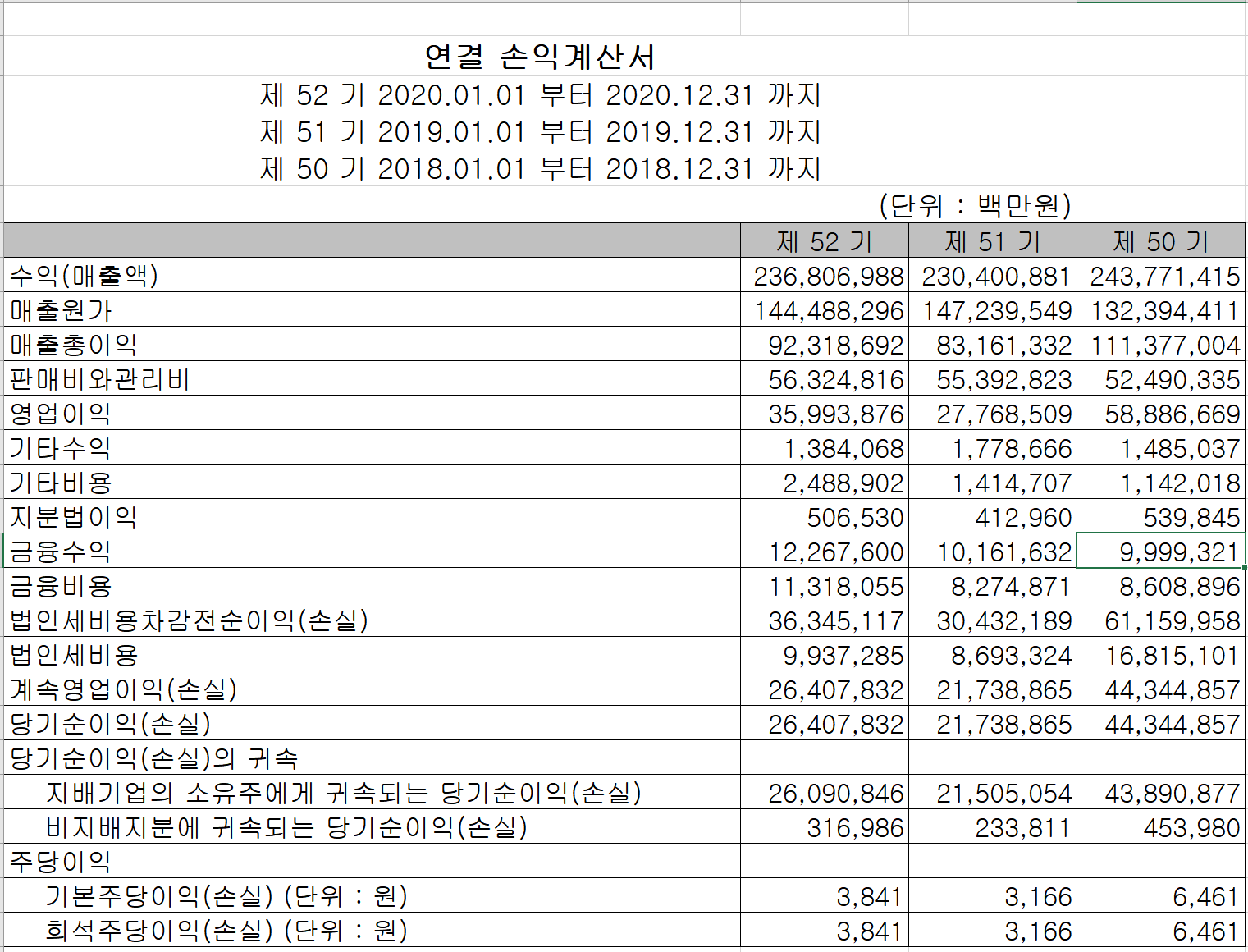Image resolution: width=1248 pixels, height=952 pixels.
Task: Click the 제 50 기 2018.01.01 period line
Action: click(x=540, y=168)
